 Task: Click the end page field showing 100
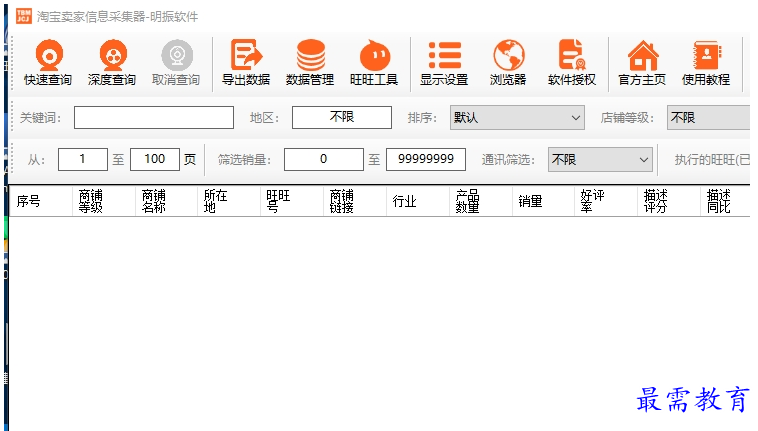tap(155, 159)
